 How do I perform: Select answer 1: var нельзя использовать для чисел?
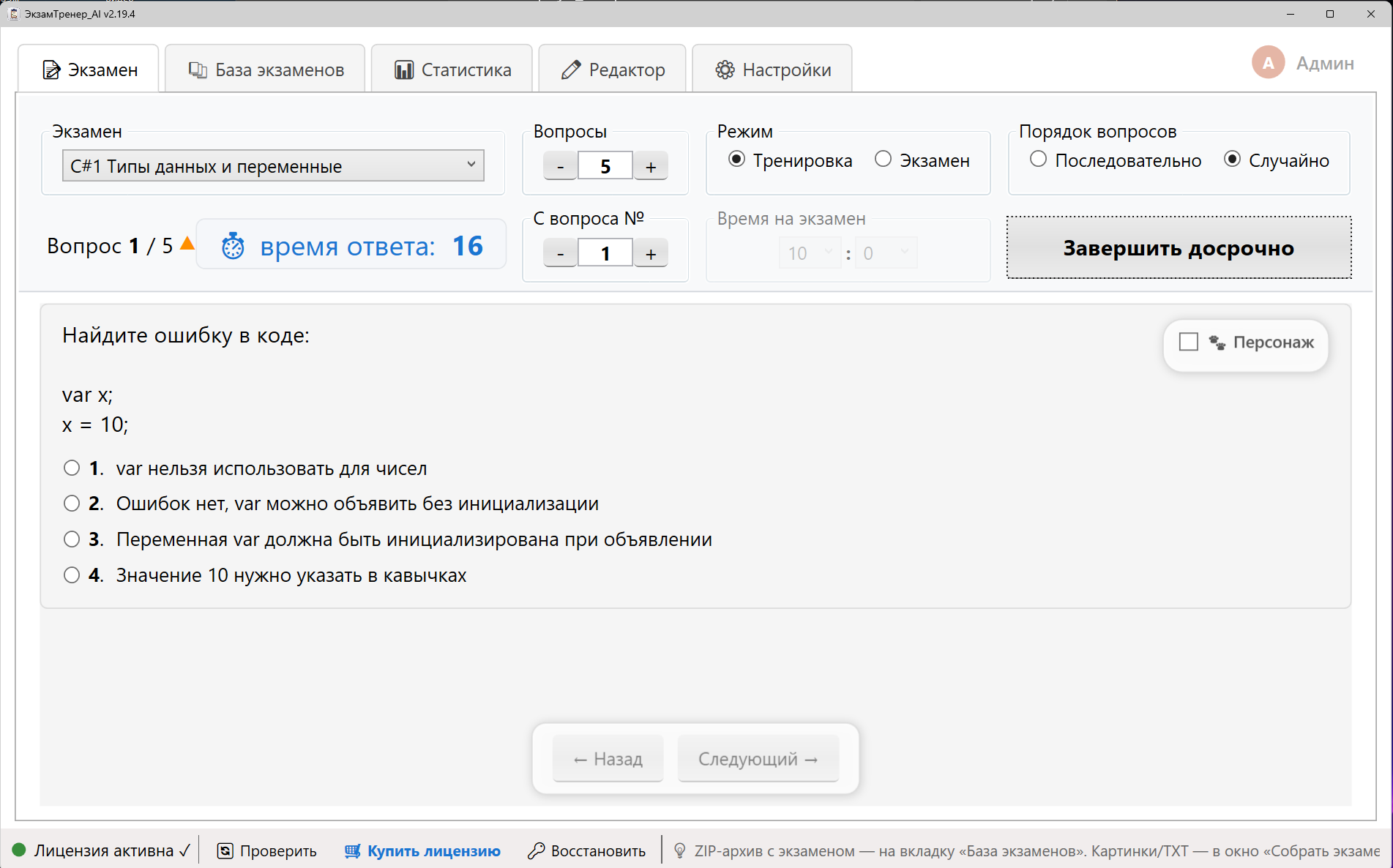click(x=244, y=468)
